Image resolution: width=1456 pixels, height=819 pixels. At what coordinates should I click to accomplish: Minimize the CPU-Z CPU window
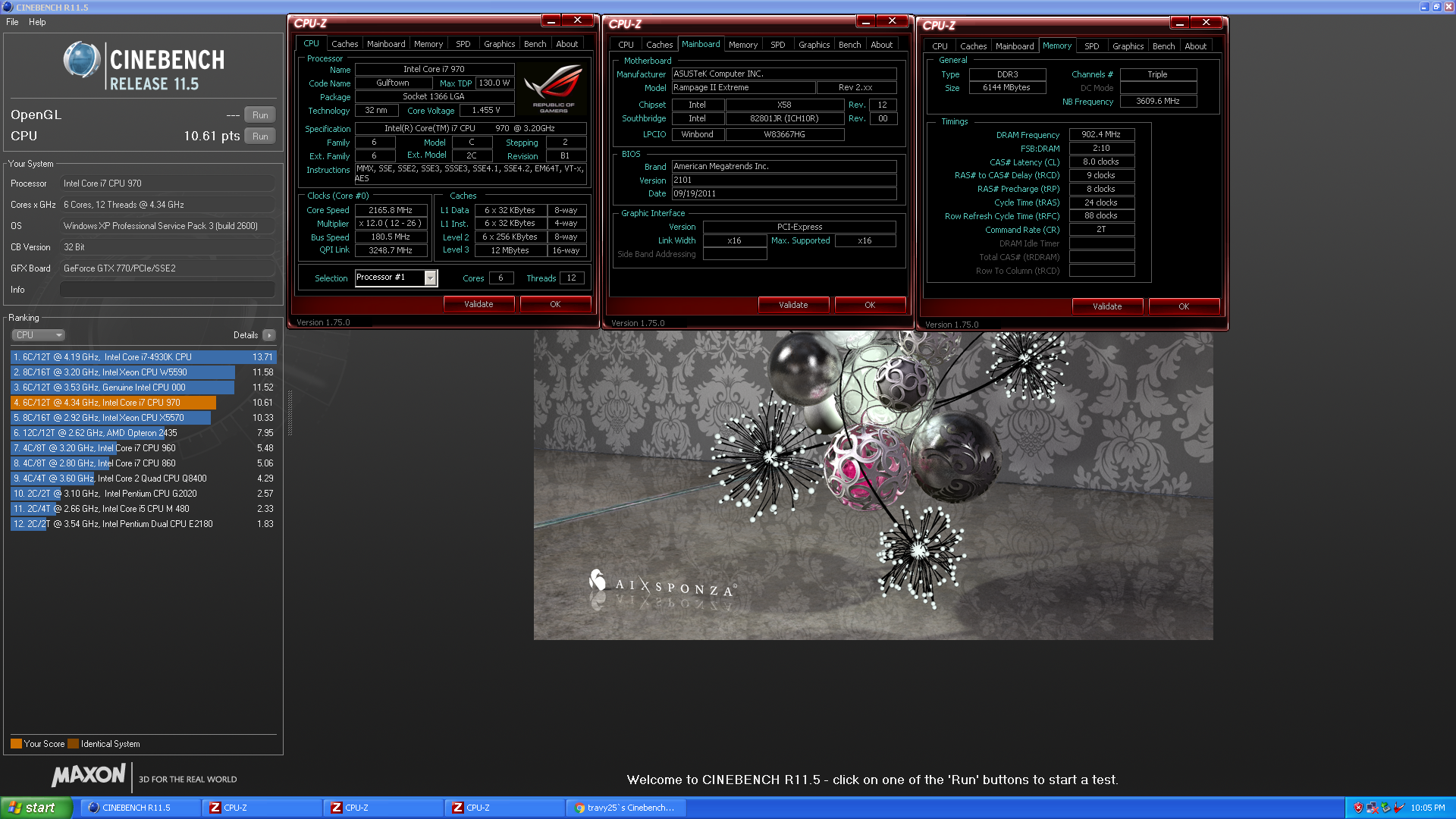(551, 20)
